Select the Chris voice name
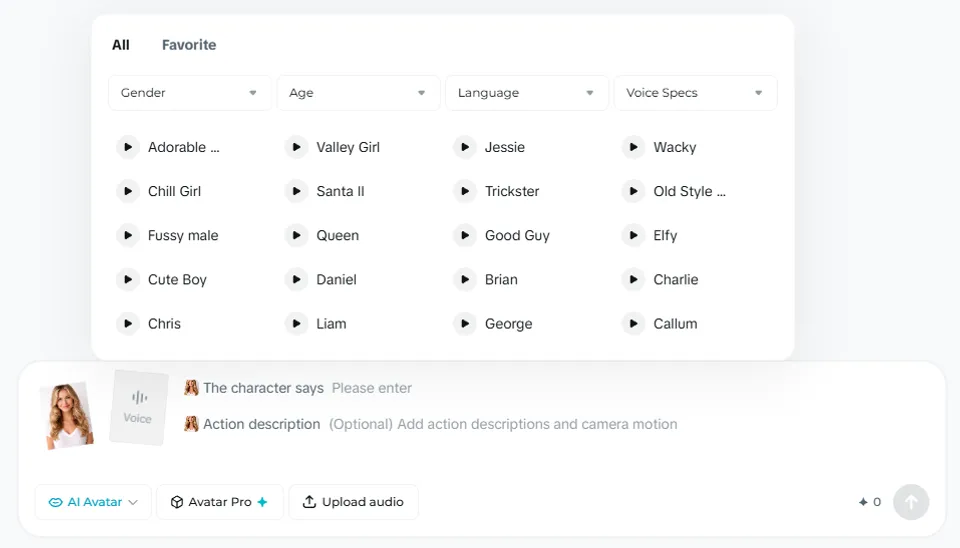The width and height of the screenshot is (960, 548). [164, 323]
